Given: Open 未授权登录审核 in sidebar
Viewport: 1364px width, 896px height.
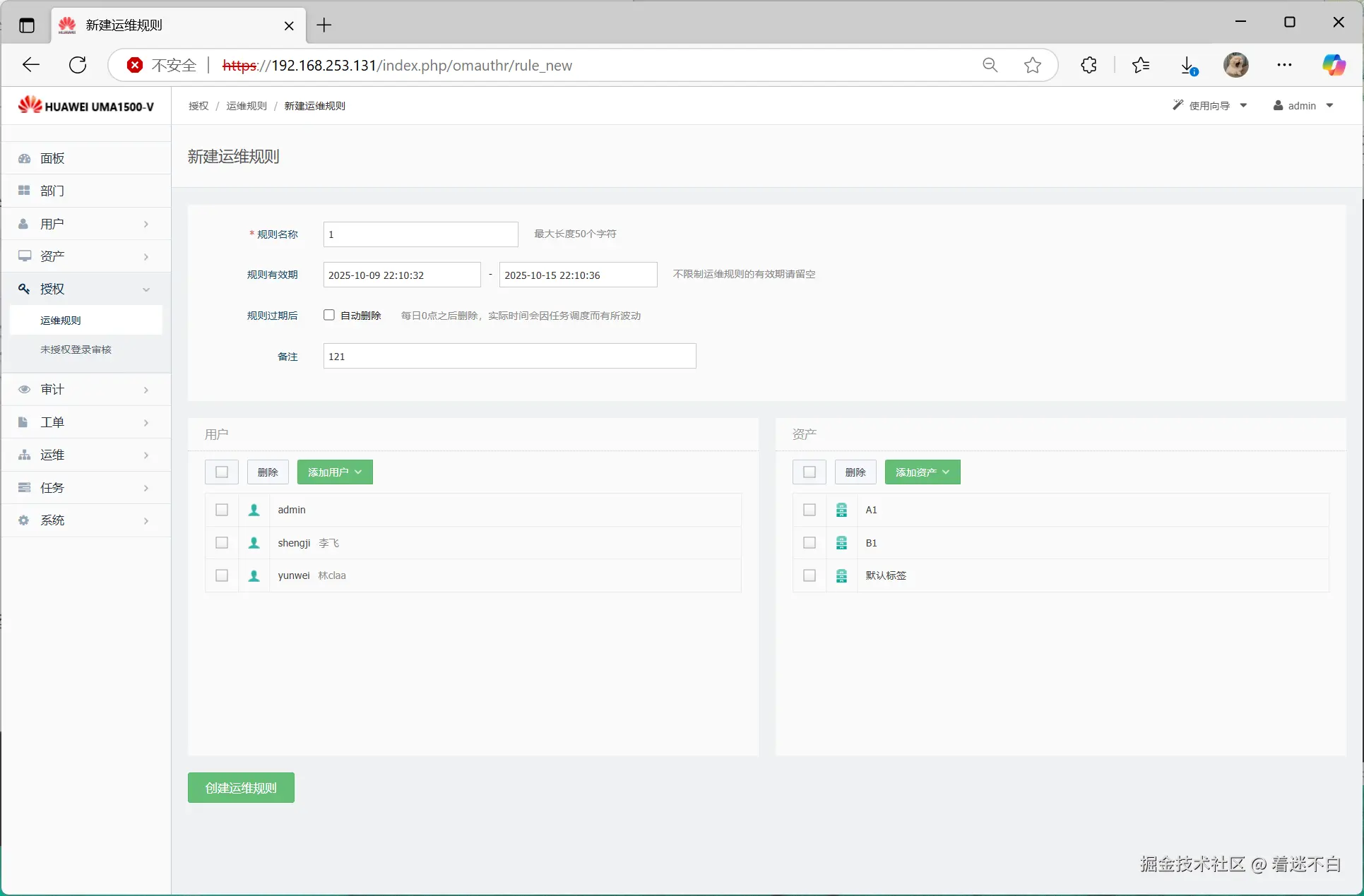Looking at the screenshot, I should click(76, 350).
